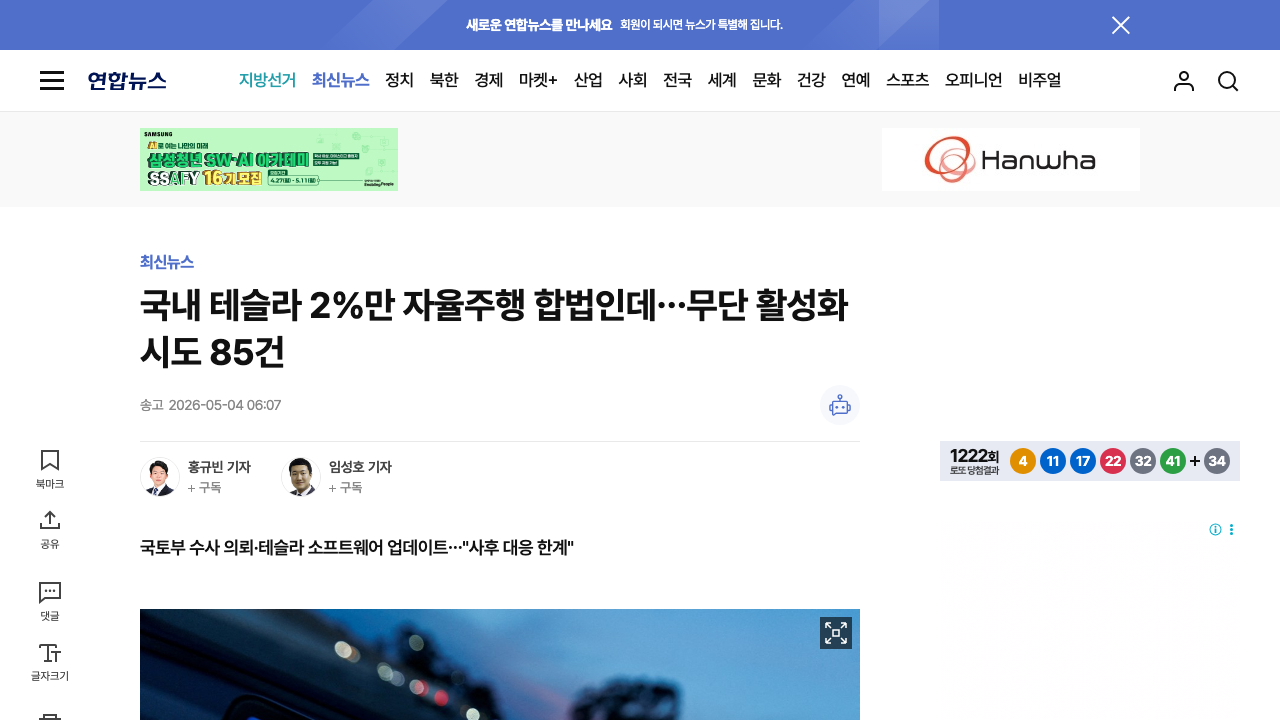
Task: Open the AI robot summary icon
Action: coord(840,405)
